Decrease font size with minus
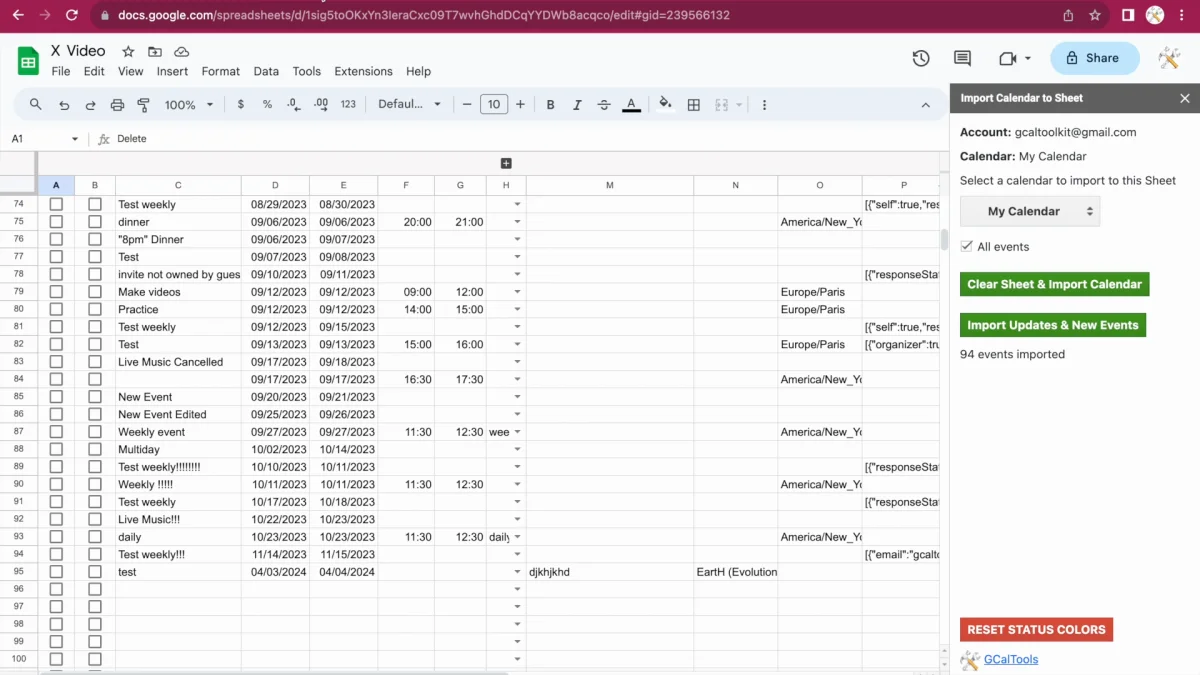Viewport: 1200px width, 675px height. [x=467, y=104]
